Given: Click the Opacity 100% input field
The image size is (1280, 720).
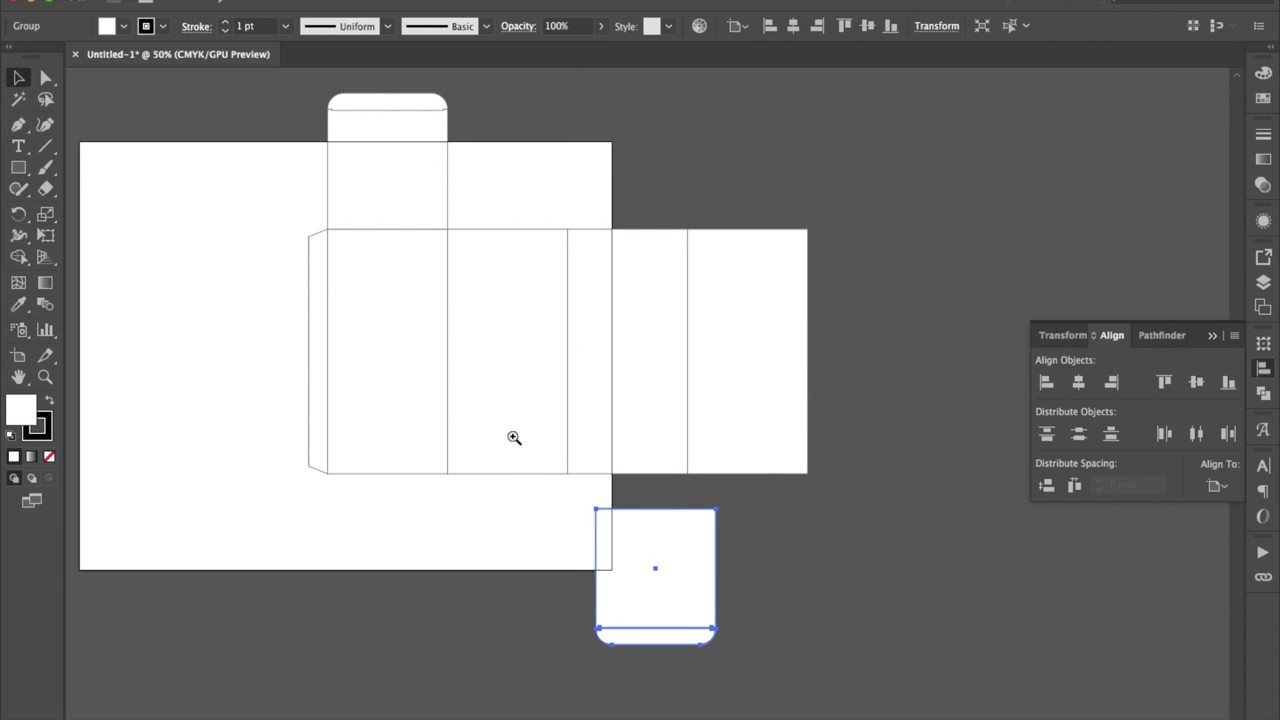Looking at the screenshot, I should [568, 26].
